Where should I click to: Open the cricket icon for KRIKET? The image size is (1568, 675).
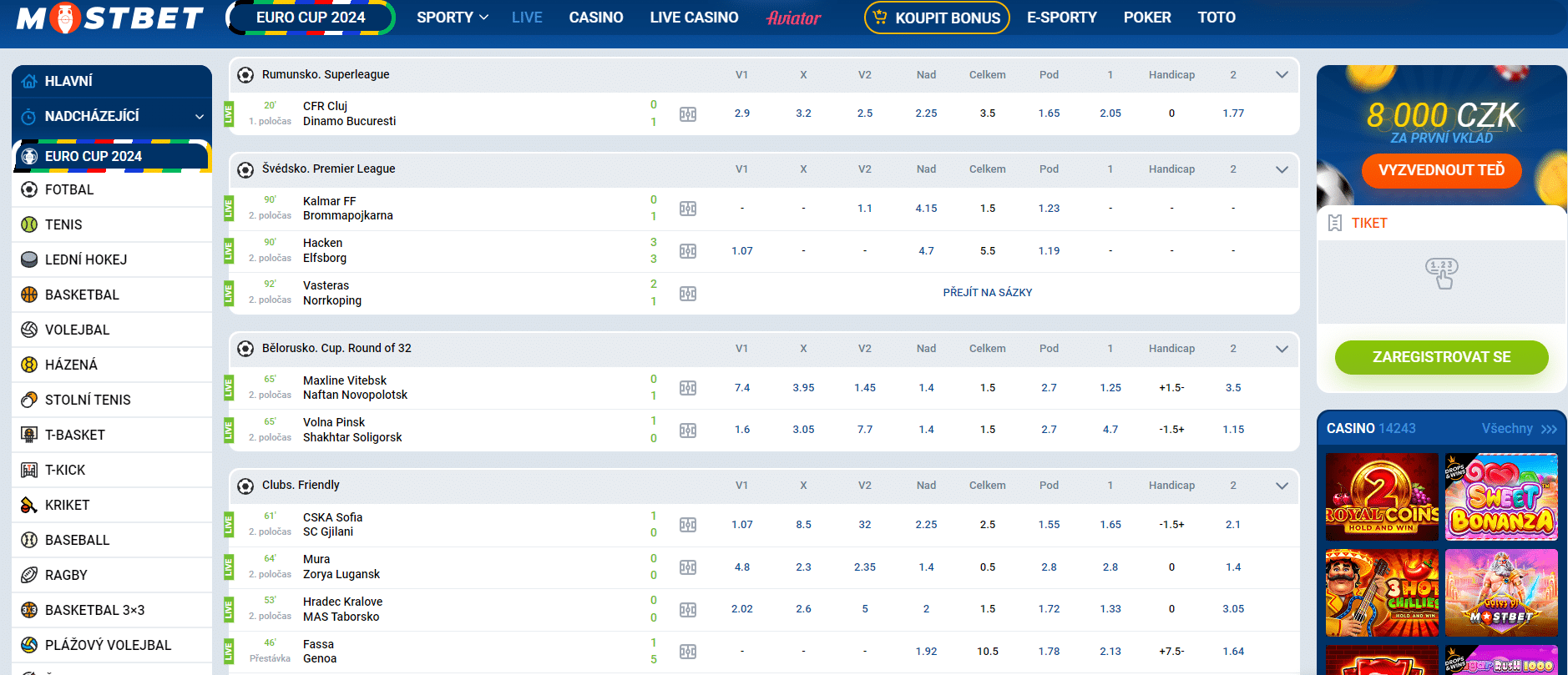(x=29, y=505)
